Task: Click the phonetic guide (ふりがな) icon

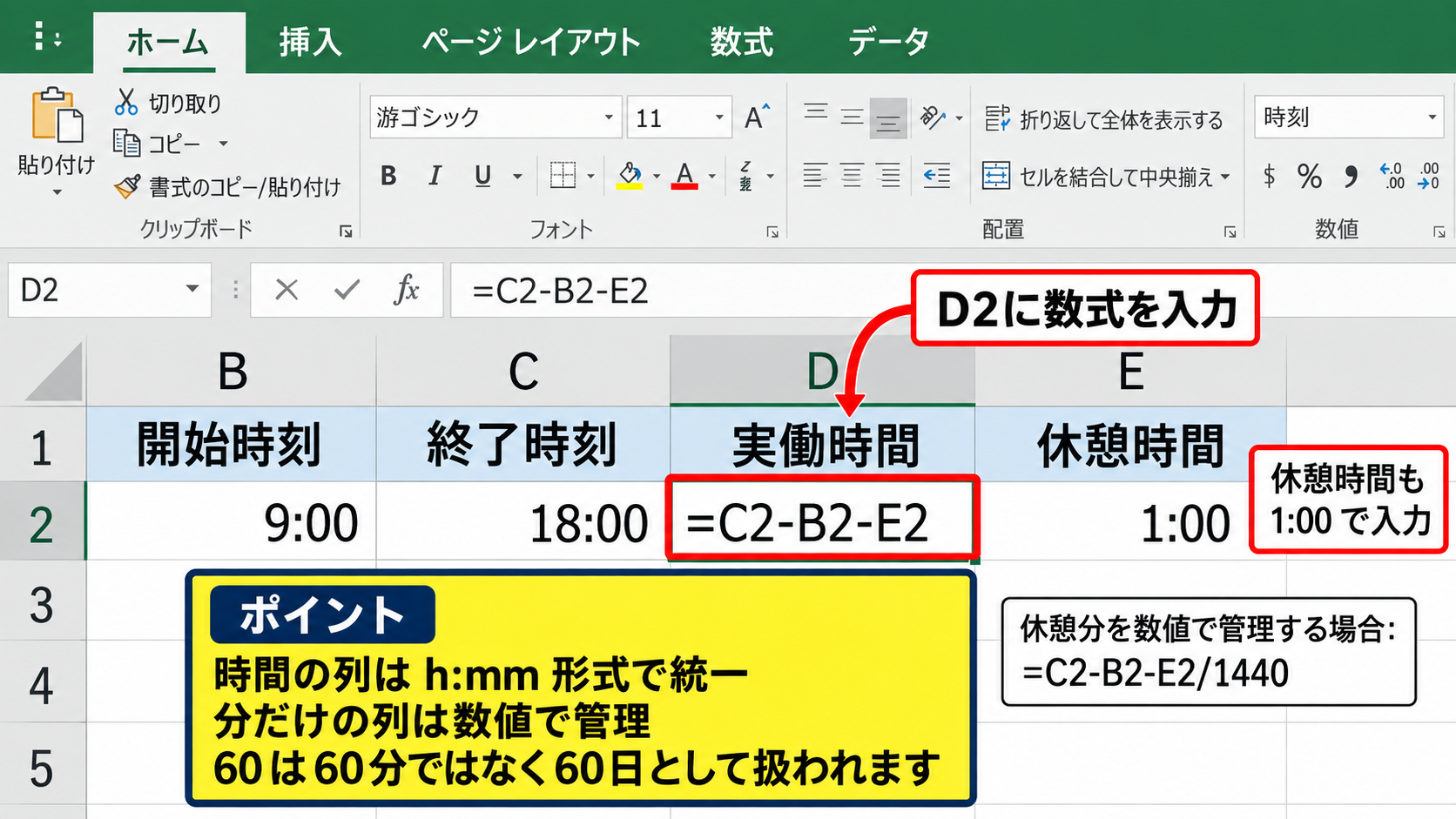Action: [745, 176]
